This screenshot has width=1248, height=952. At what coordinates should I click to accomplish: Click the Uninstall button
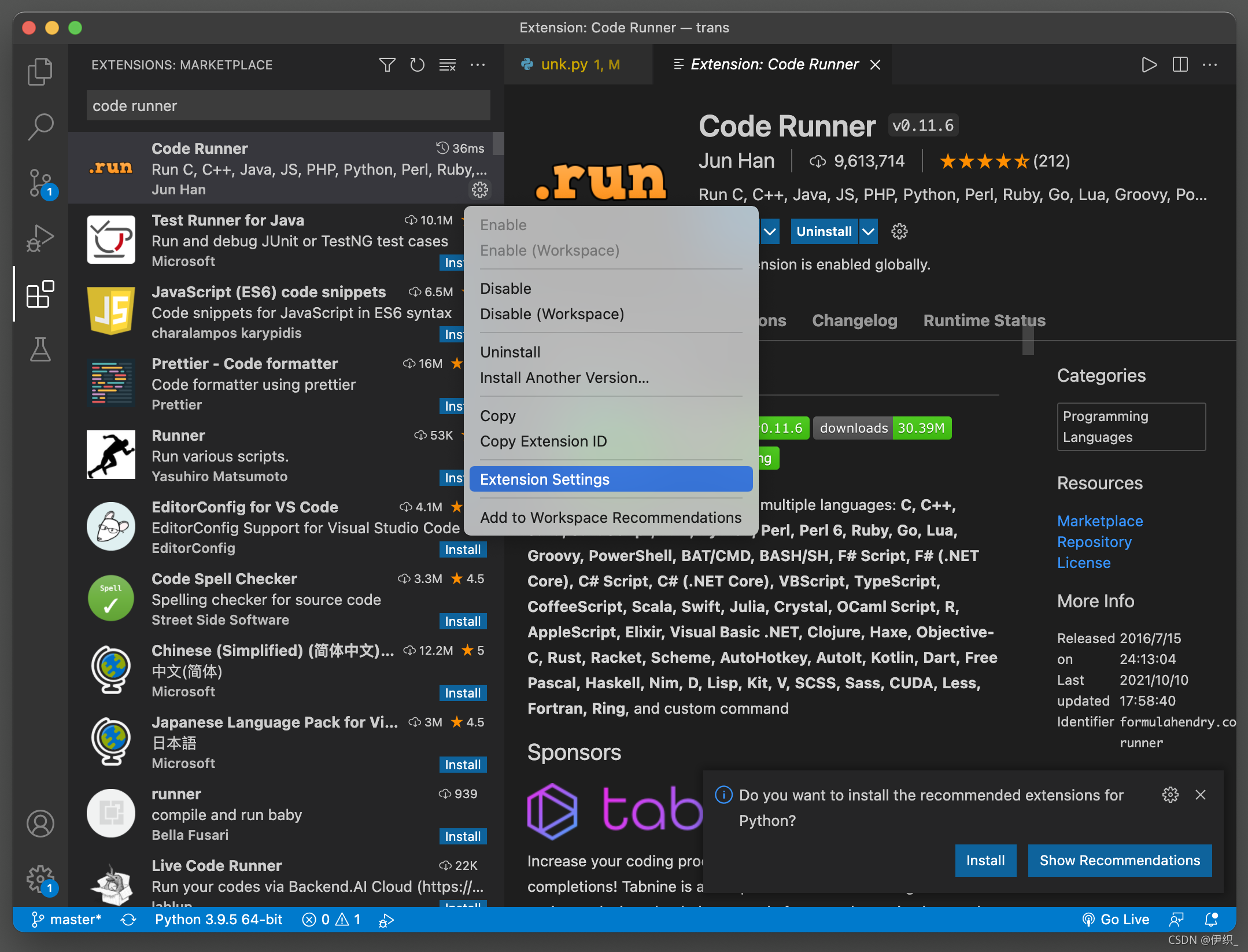[x=824, y=231]
